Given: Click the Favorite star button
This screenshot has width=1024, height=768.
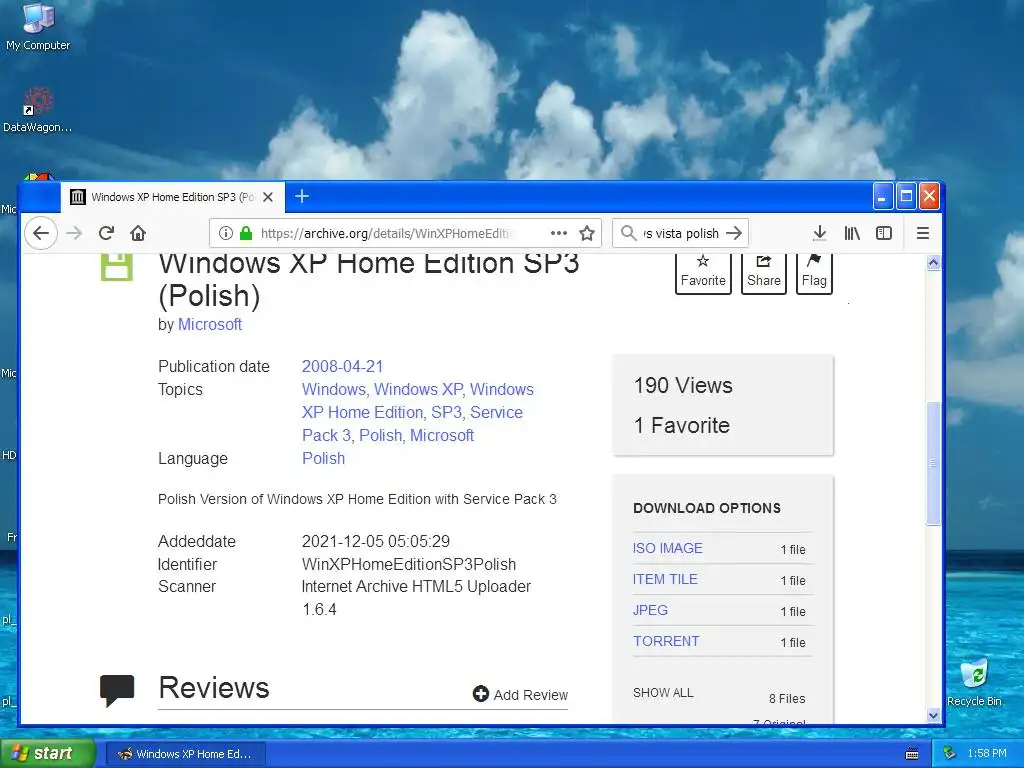Looking at the screenshot, I should coord(703,272).
